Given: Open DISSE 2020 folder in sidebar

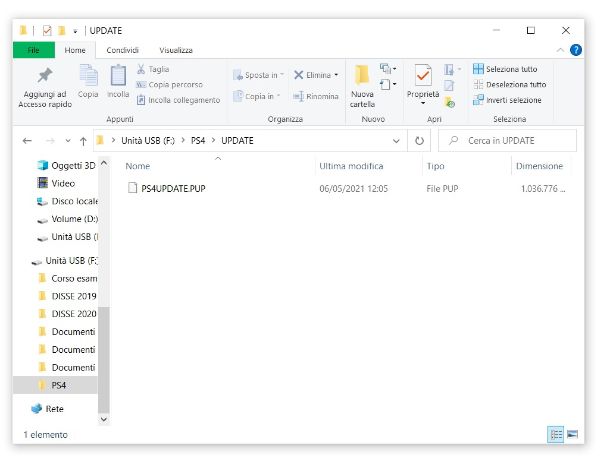Looking at the screenshot, I should [68, 314].
